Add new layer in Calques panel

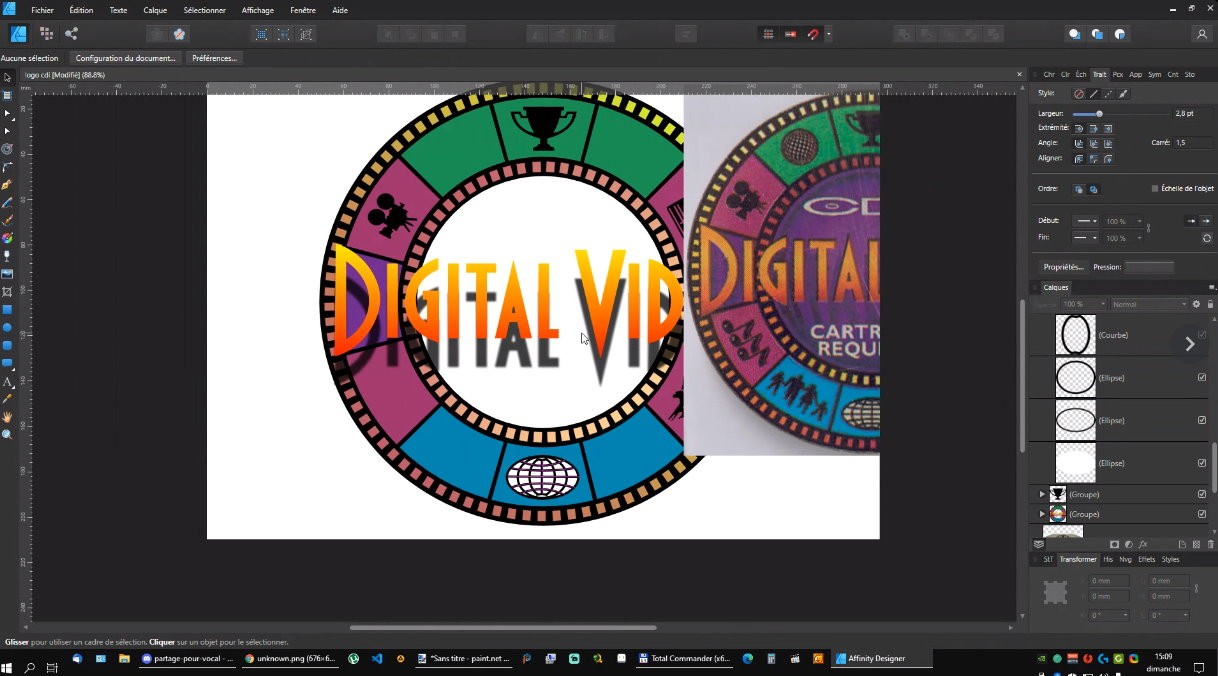point(1182,544)
